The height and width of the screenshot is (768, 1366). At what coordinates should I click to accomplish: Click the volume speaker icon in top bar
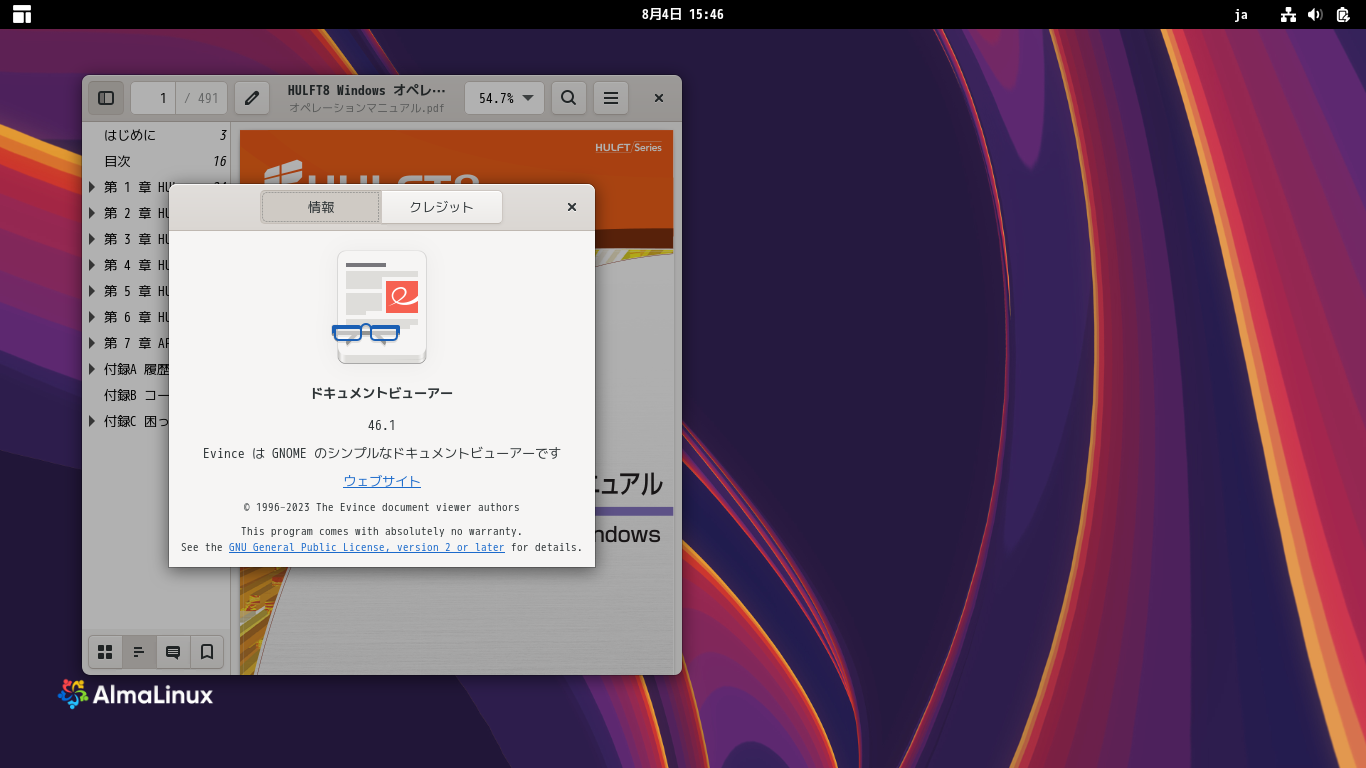[x=1315, y=14]
